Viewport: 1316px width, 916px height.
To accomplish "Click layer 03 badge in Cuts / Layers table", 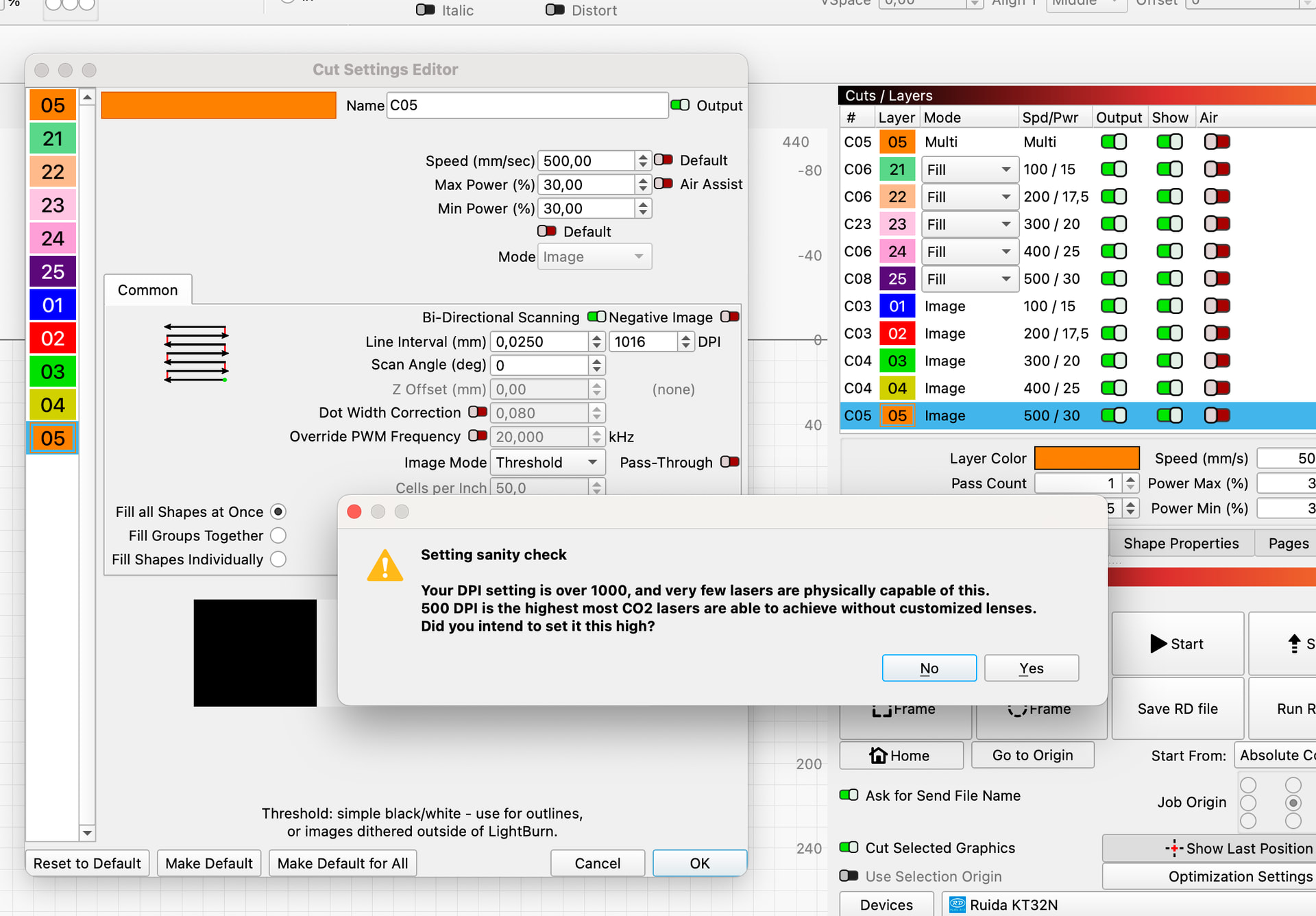I will (897, 361).
